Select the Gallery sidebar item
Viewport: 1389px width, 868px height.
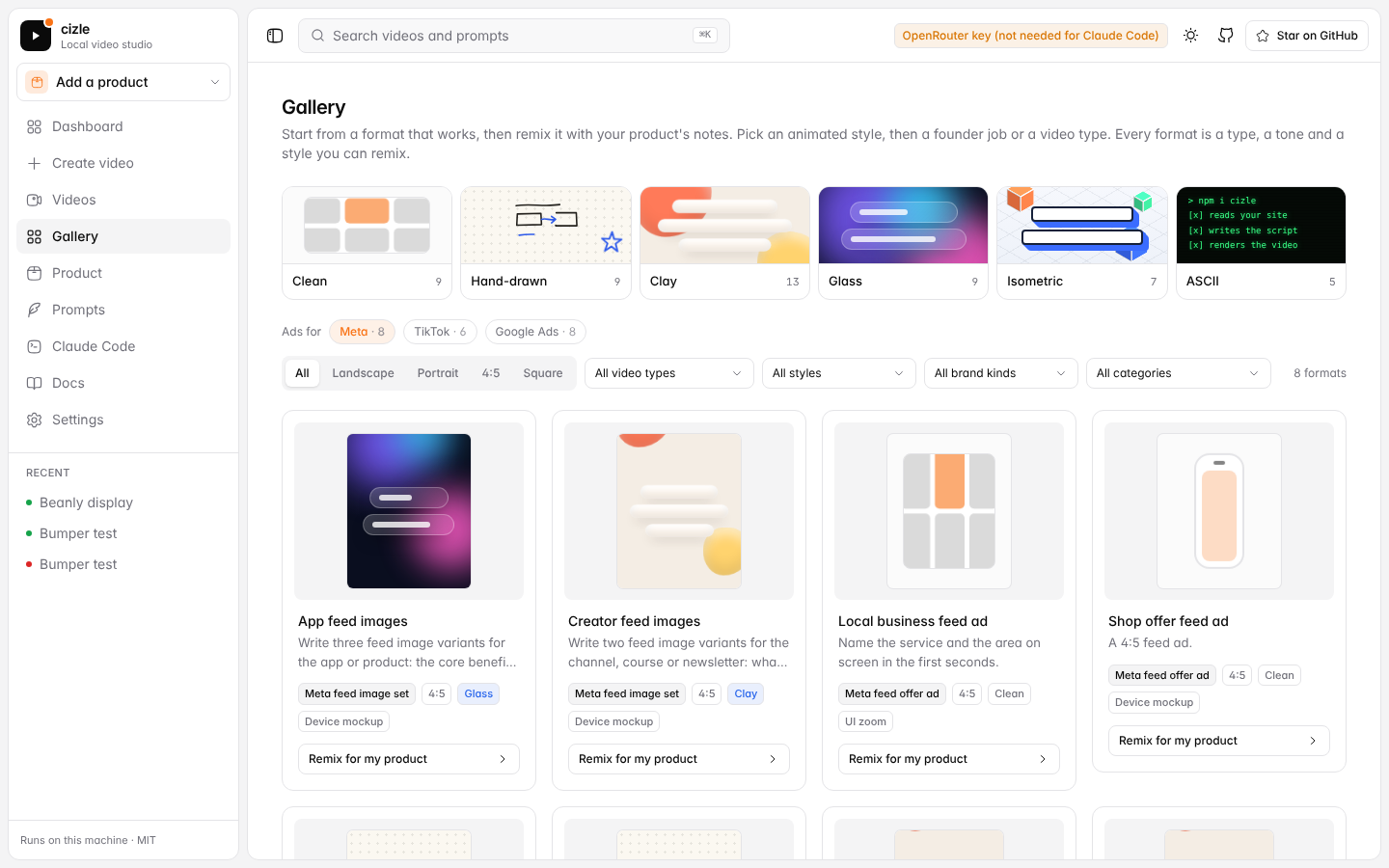(x=123, y=236)
